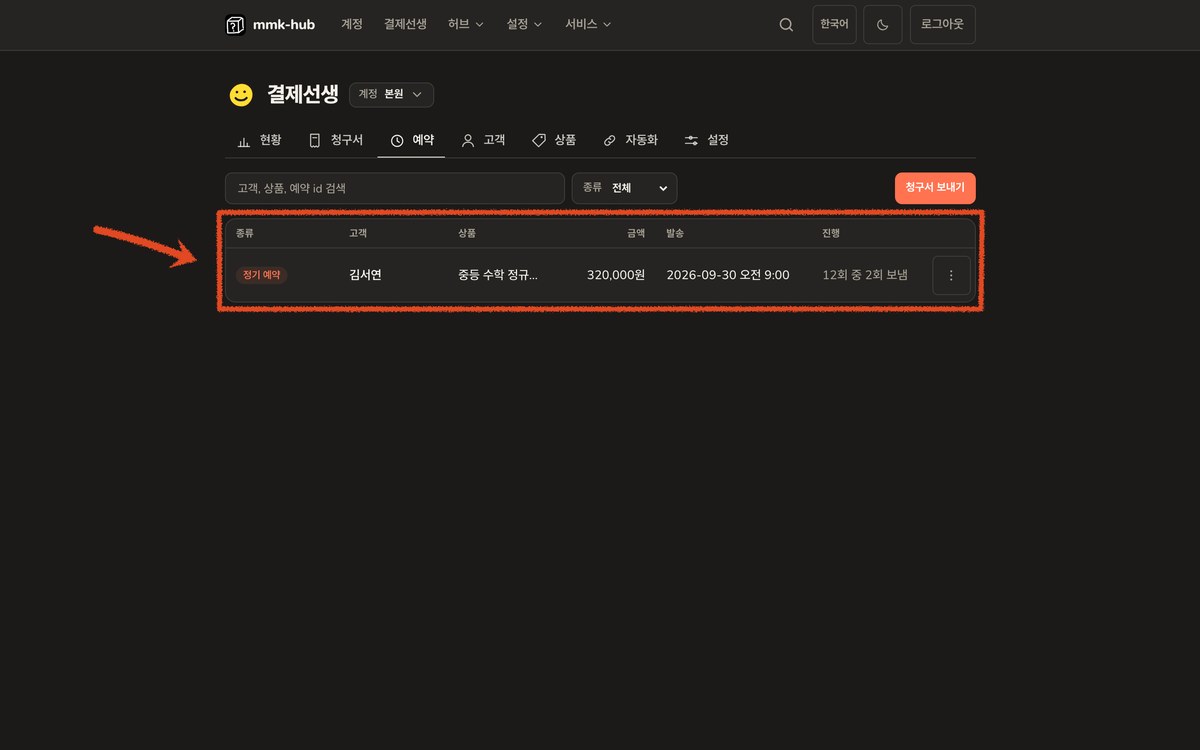Click the 320,000원 amount cell
This screenshot has height=750, width=1200.
(616, 275)
